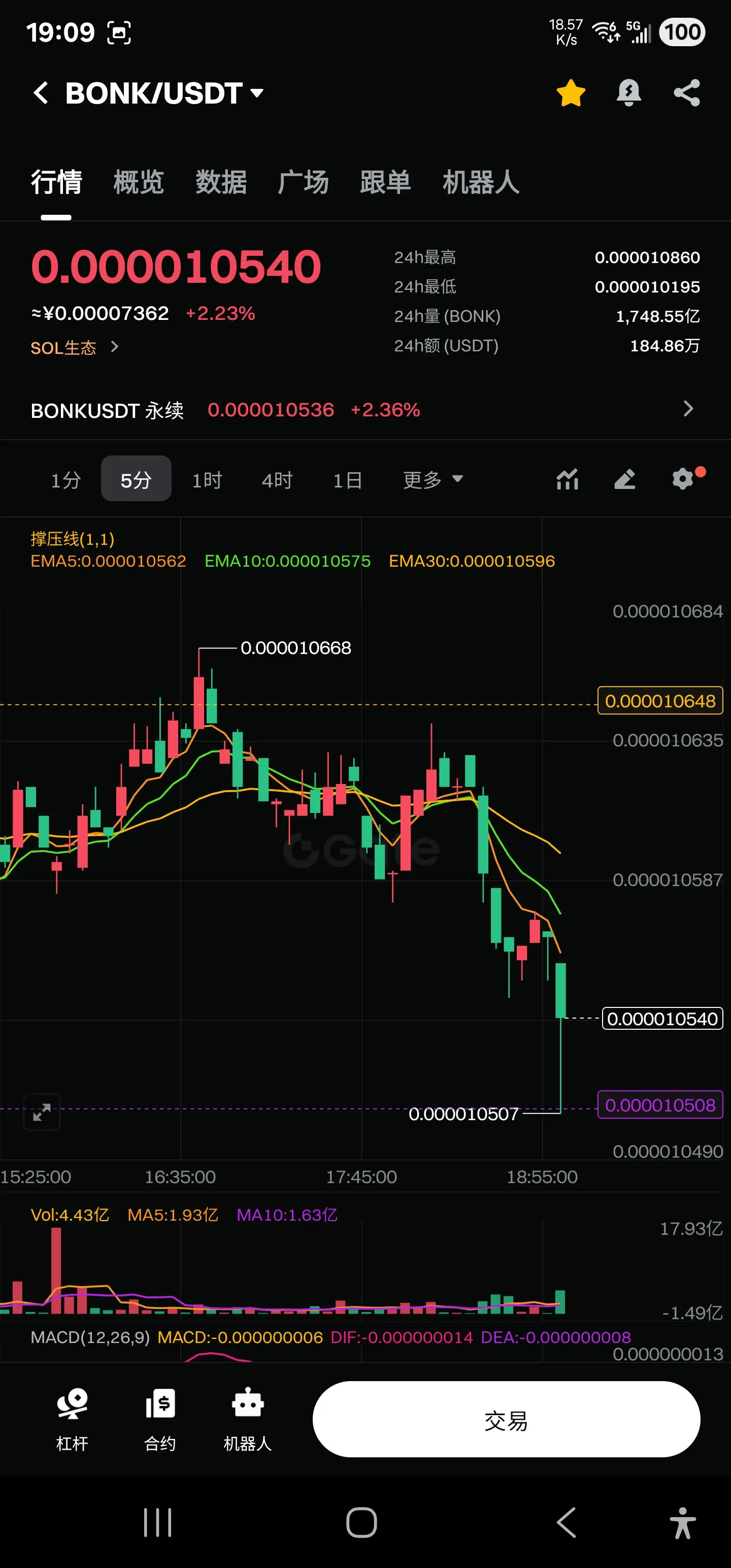Tap the 24h量 value 1,748.55亿
731x1568 pixels.
pos(658,316)
